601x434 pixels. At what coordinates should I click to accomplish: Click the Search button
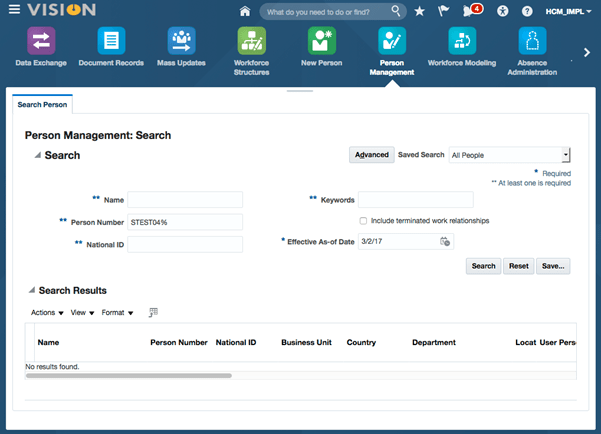click(483, 266)
